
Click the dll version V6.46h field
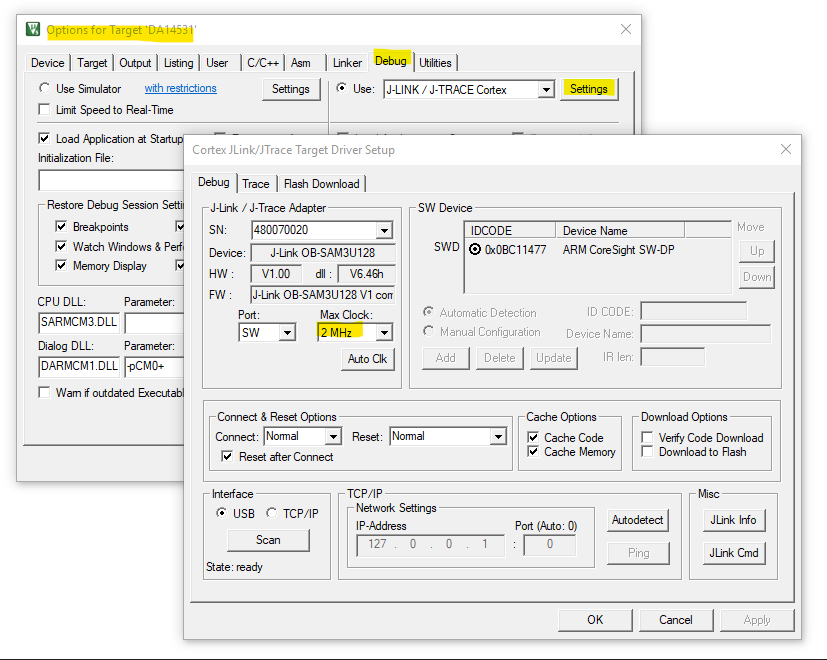click(x=367, y=274)
